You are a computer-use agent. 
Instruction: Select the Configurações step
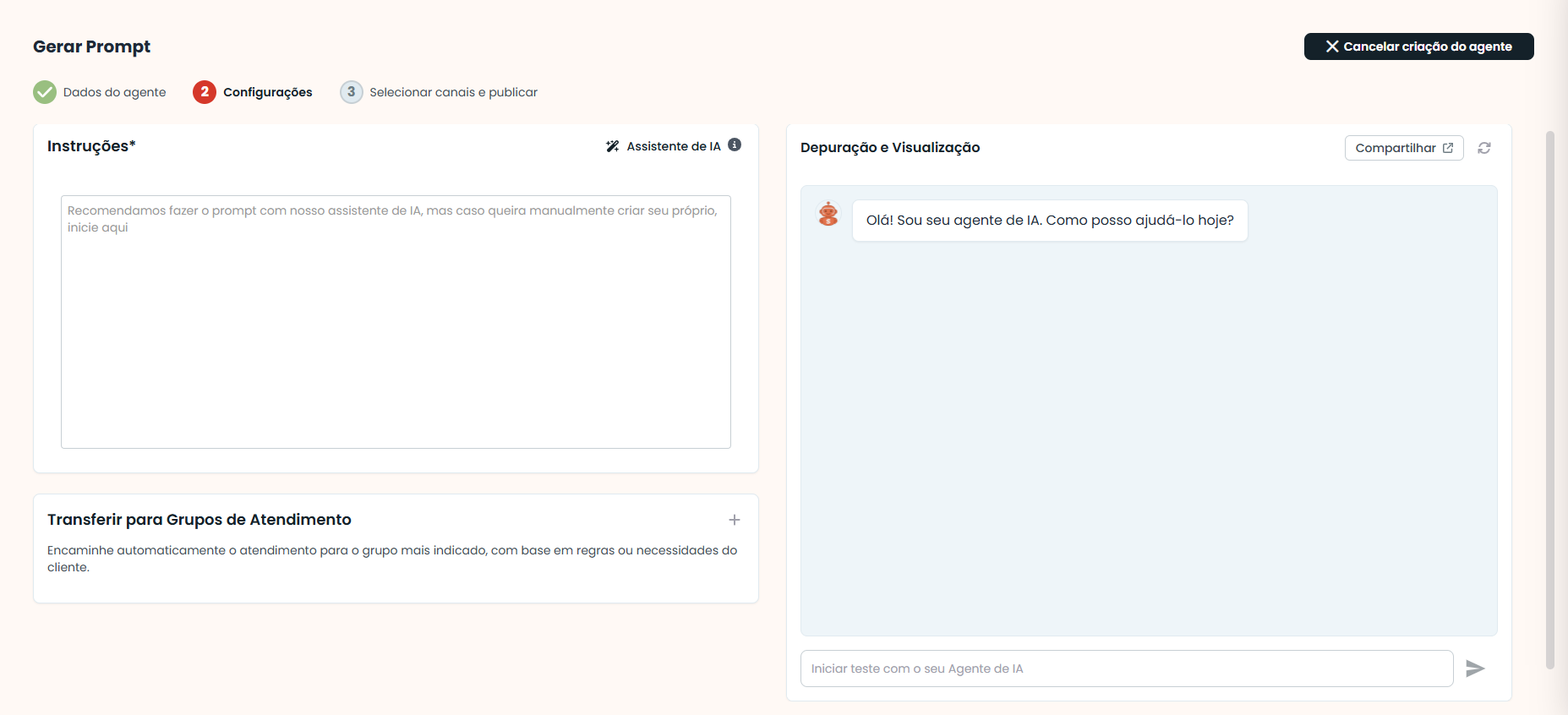tap(267, 92)
